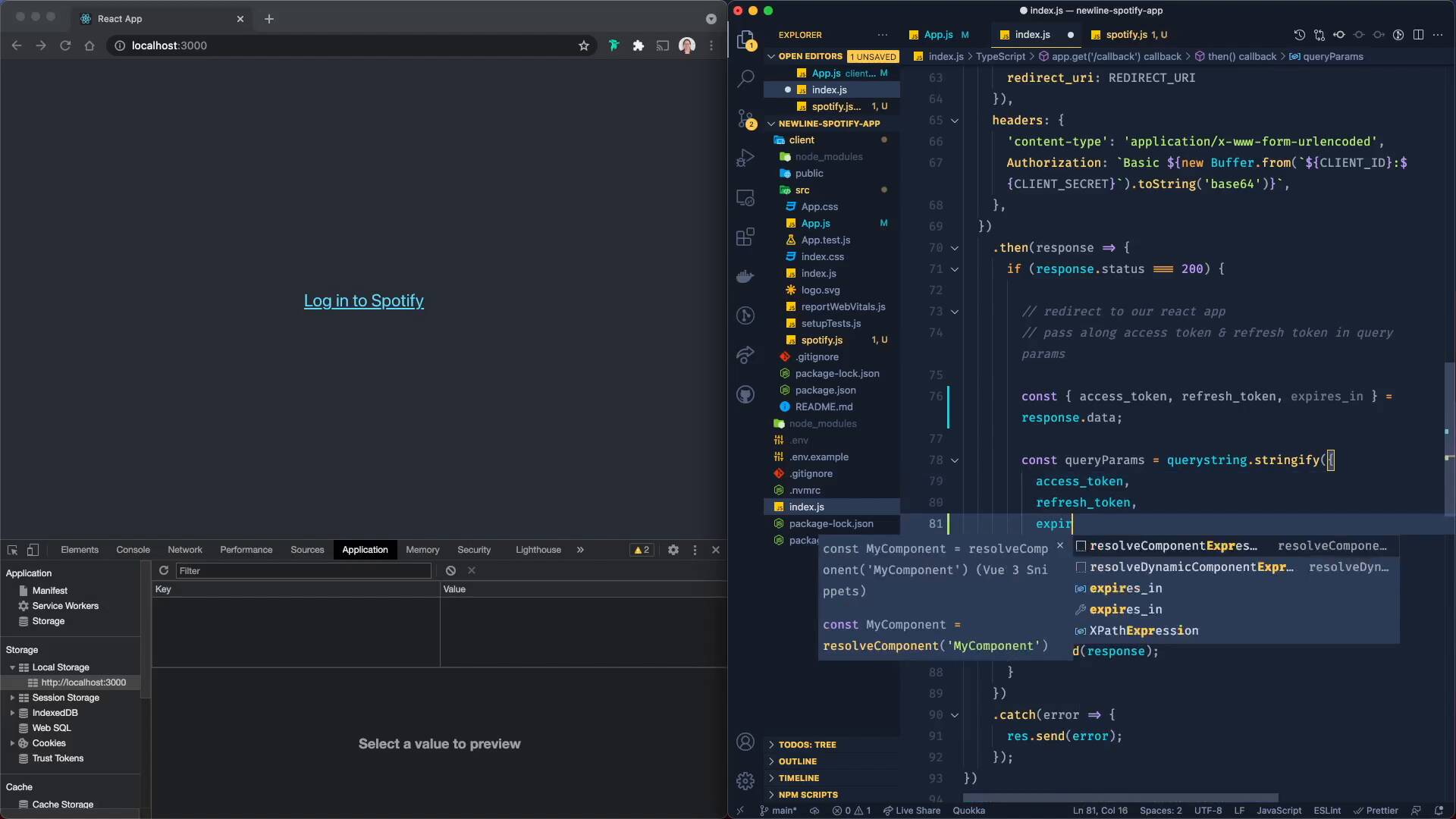Click the Split Editor icon in the title bar
1456x819 pixels.
pyautogui.click(x=1419, y=35)
